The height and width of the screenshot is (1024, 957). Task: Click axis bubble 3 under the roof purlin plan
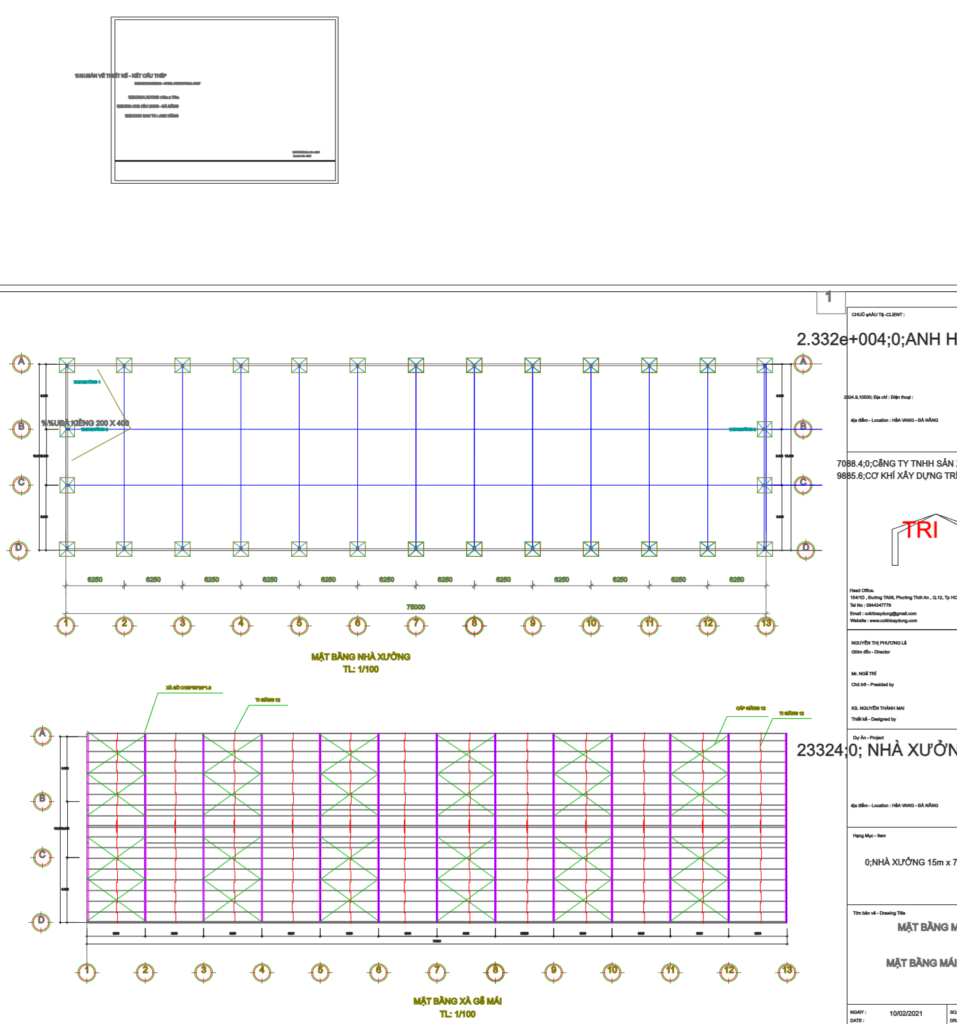click(204, 972)
